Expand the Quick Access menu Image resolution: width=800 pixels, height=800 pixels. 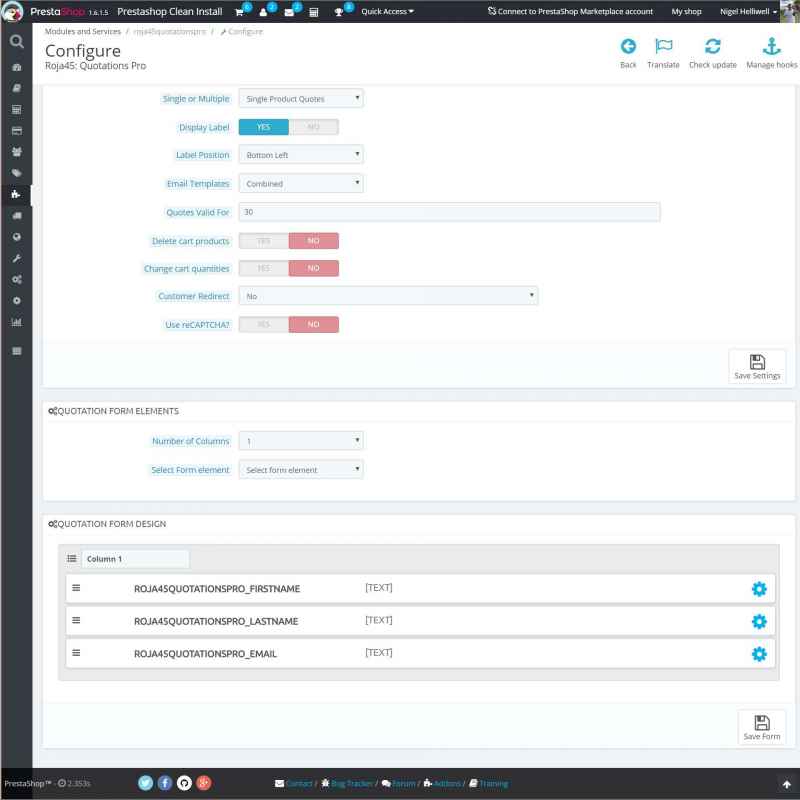tap(387, 12)
